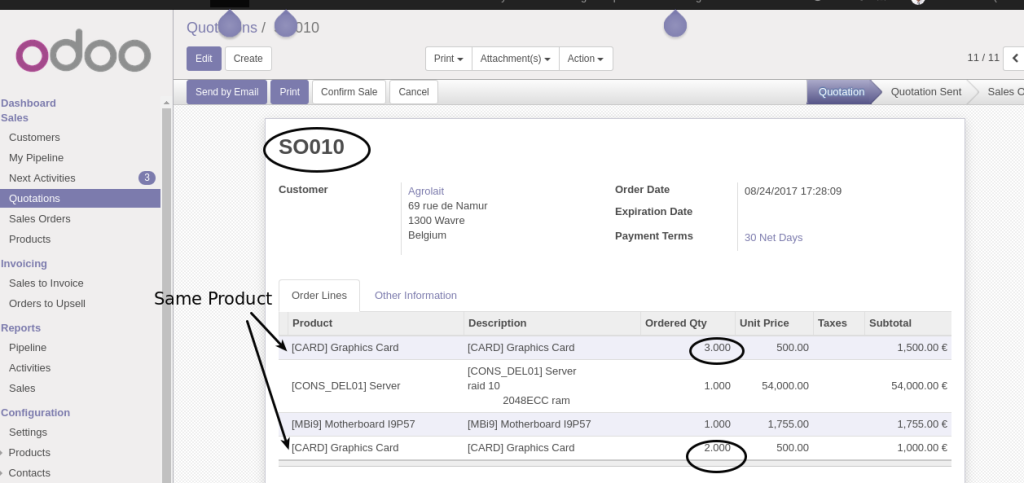The width and height of the screenshot is (1024, 483).
Task: Expand Products under Configuration in sidebar
Action: click(29, 452)
